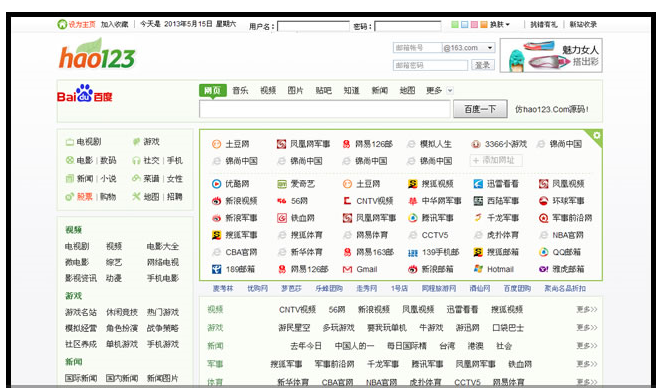
Task: Select the 地图 search tab
Action: pos(407,90)
